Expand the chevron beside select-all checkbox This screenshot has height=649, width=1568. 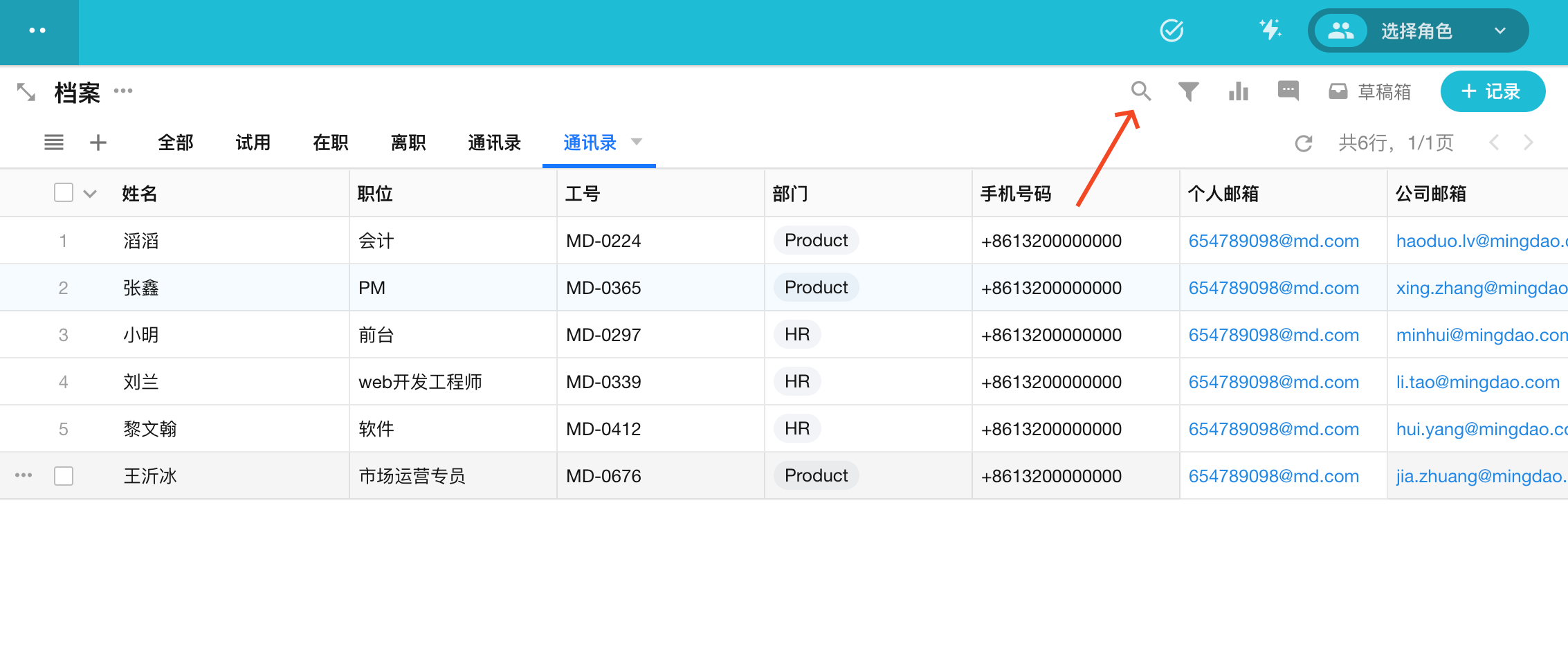coord(90,194)
